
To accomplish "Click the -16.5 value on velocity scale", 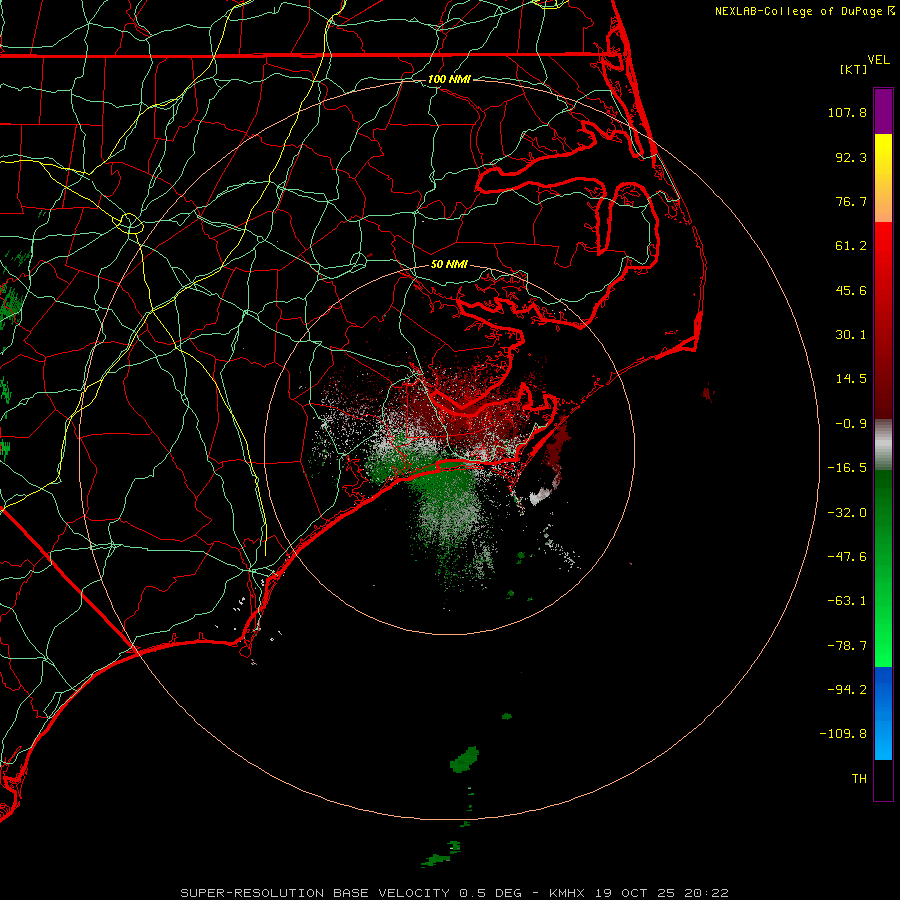I will click(x=847, y=468).
